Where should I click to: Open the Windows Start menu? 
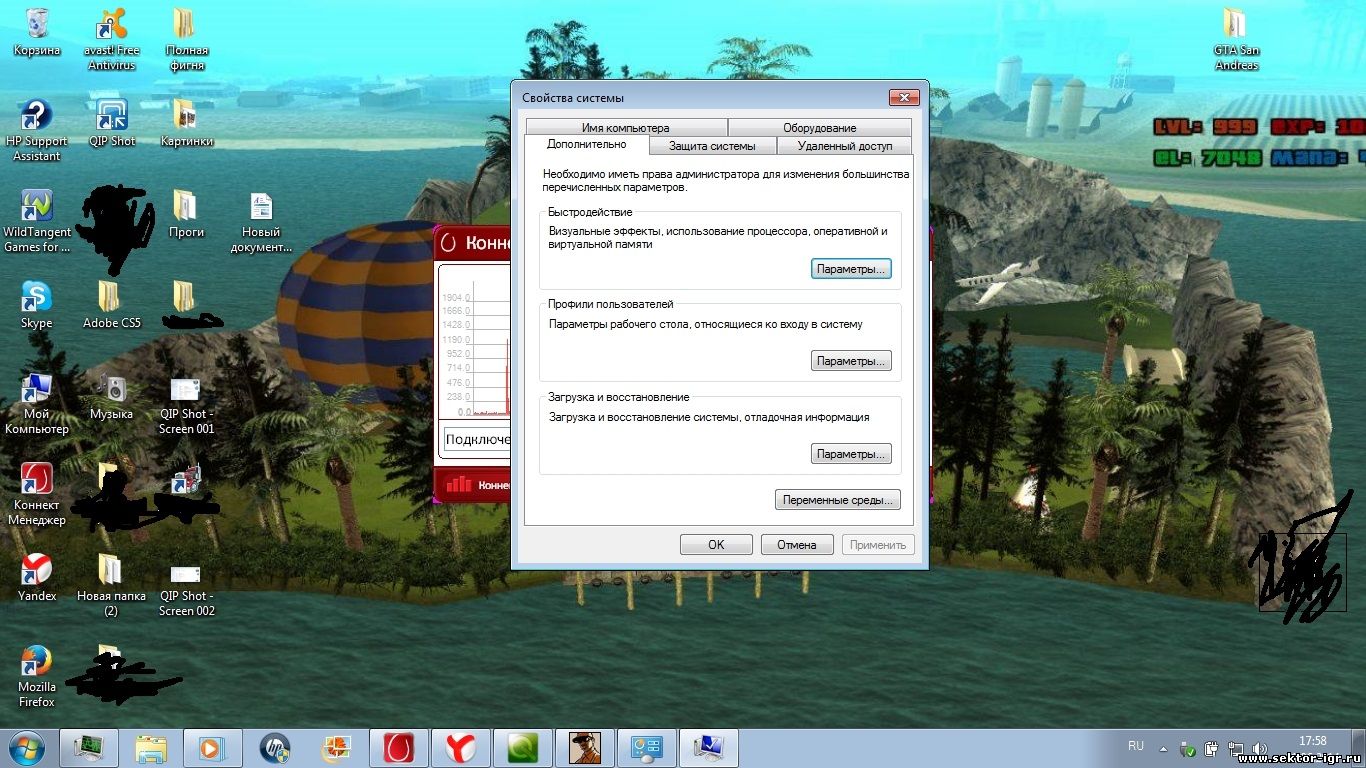point(25,747)
